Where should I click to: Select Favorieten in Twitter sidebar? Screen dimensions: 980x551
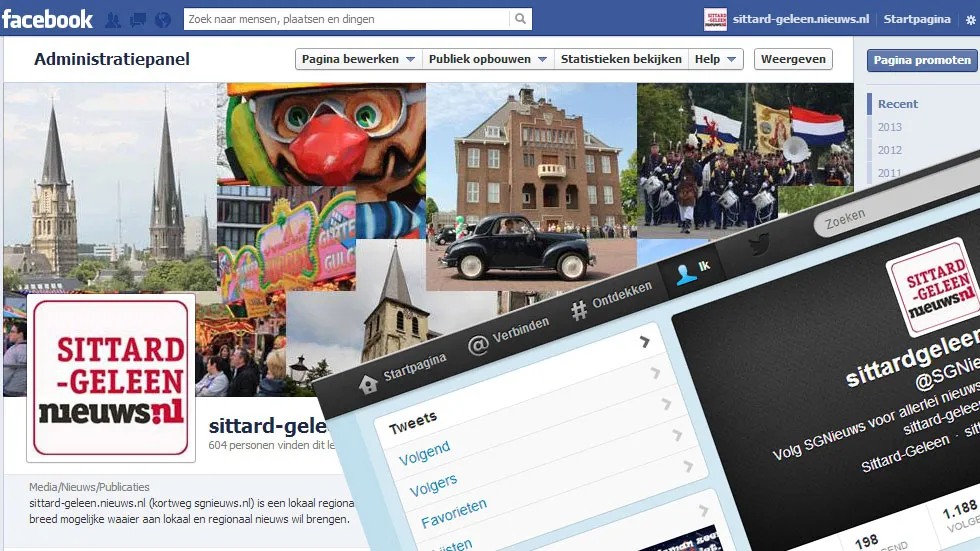coord(453,514)
